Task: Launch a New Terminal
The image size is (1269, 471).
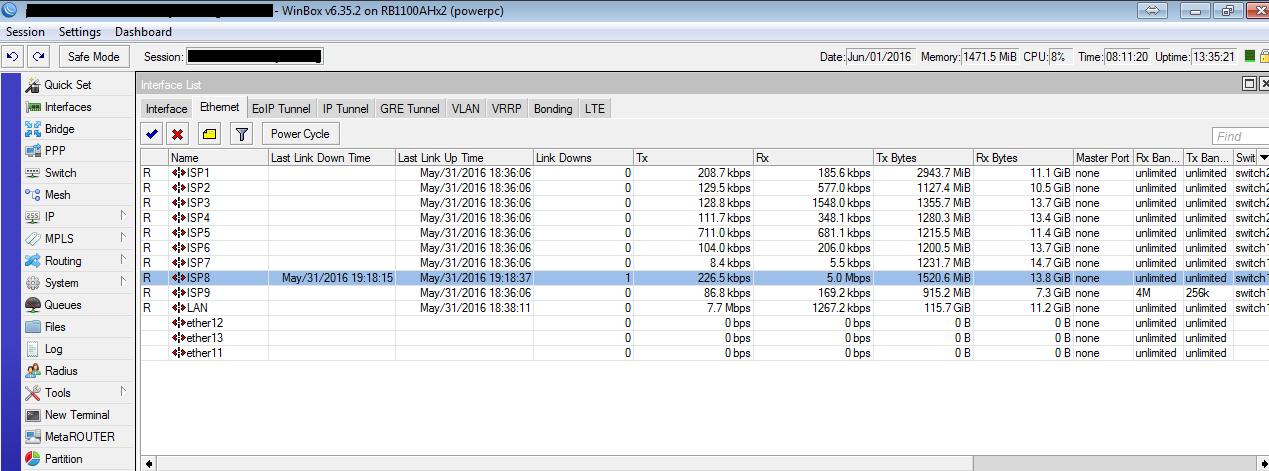Action: (77, 415)
